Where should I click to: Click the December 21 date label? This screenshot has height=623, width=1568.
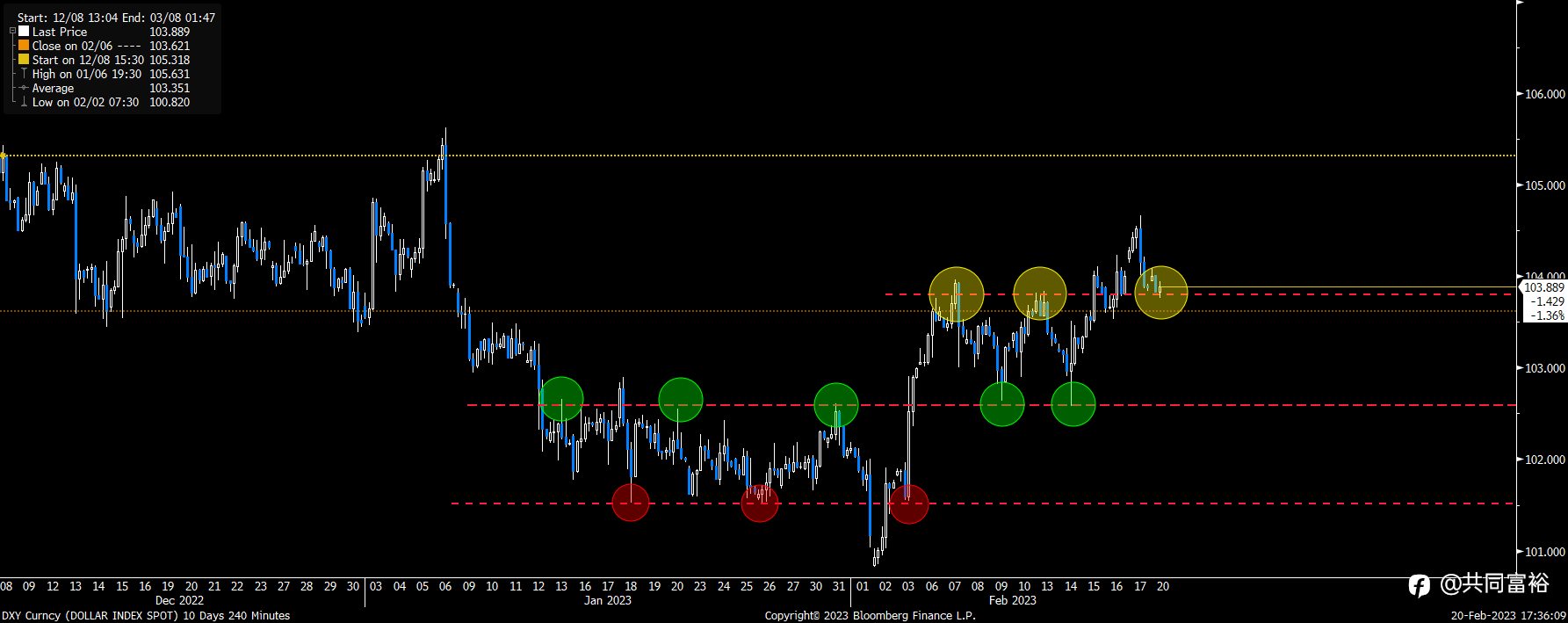tap(214, 586)
